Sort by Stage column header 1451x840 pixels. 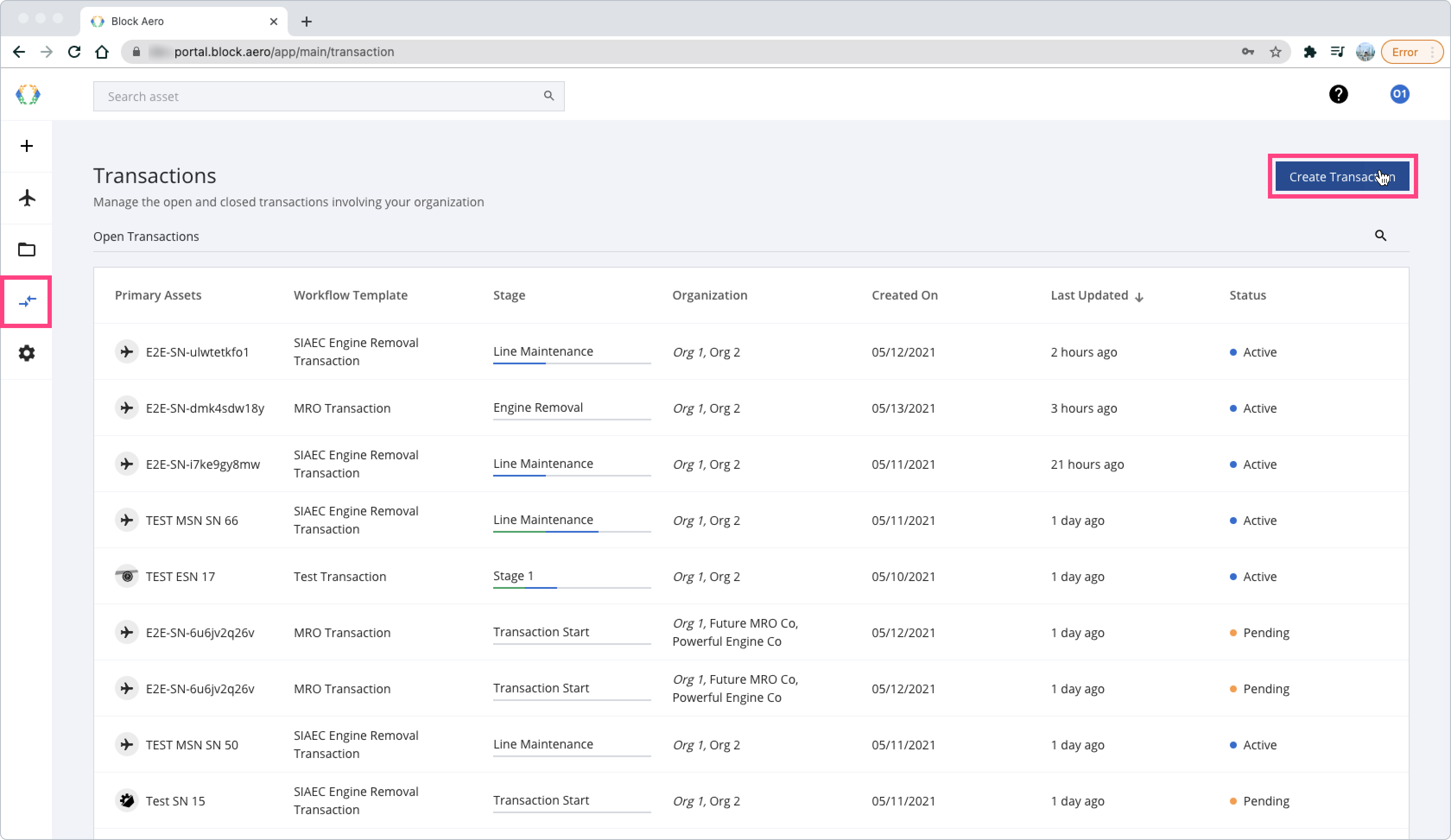509,295
